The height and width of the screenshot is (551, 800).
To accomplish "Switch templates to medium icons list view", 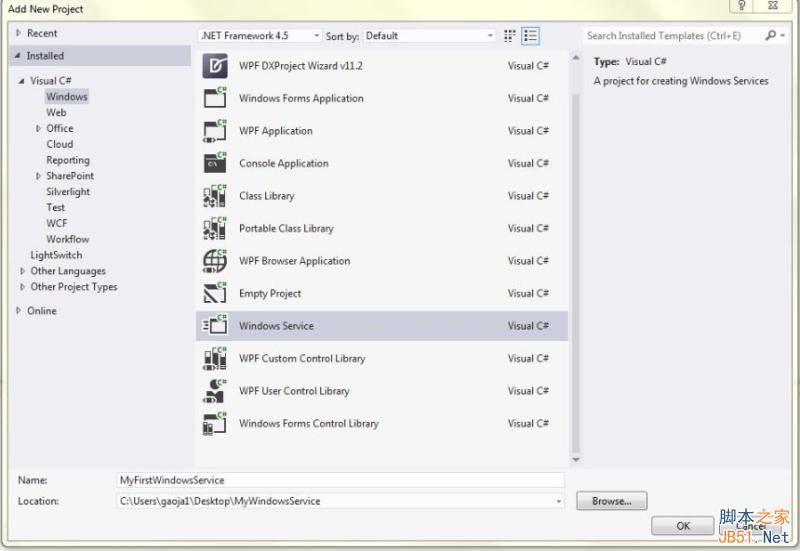I will coord(531,36).
